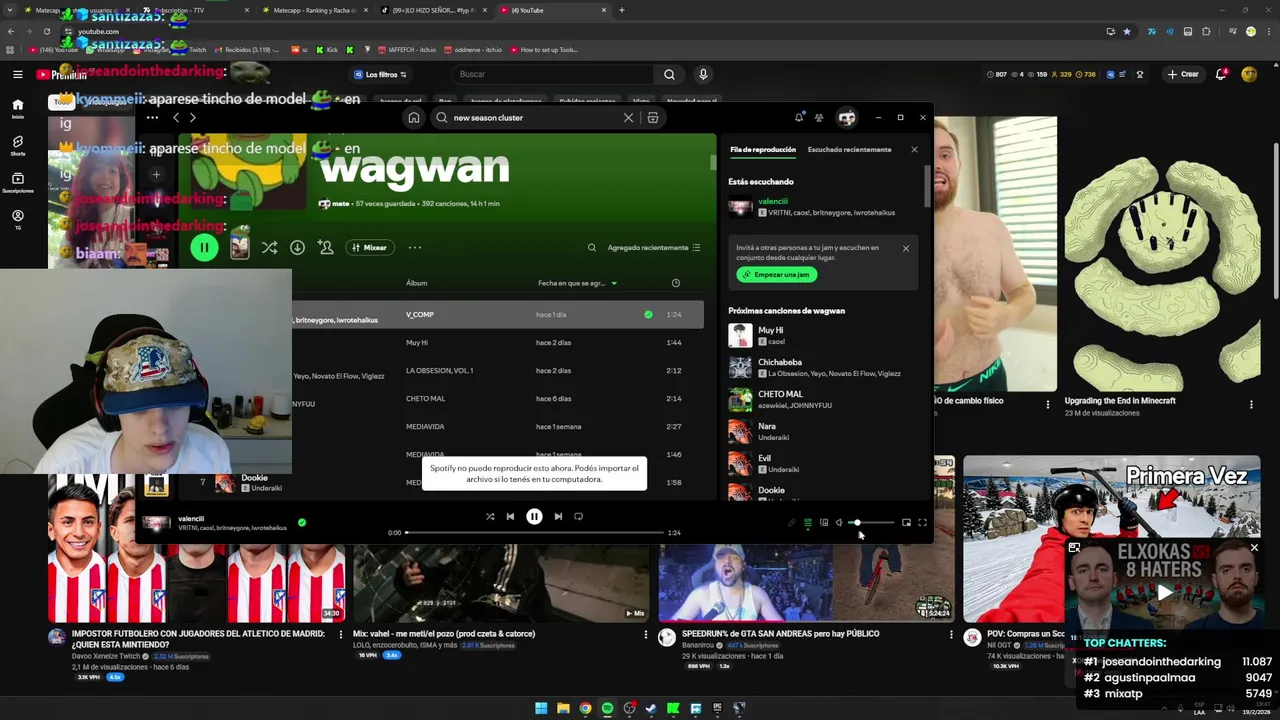Open Los filtros dropdown on YouTube

pyautogui.click(x=380, y=75)
